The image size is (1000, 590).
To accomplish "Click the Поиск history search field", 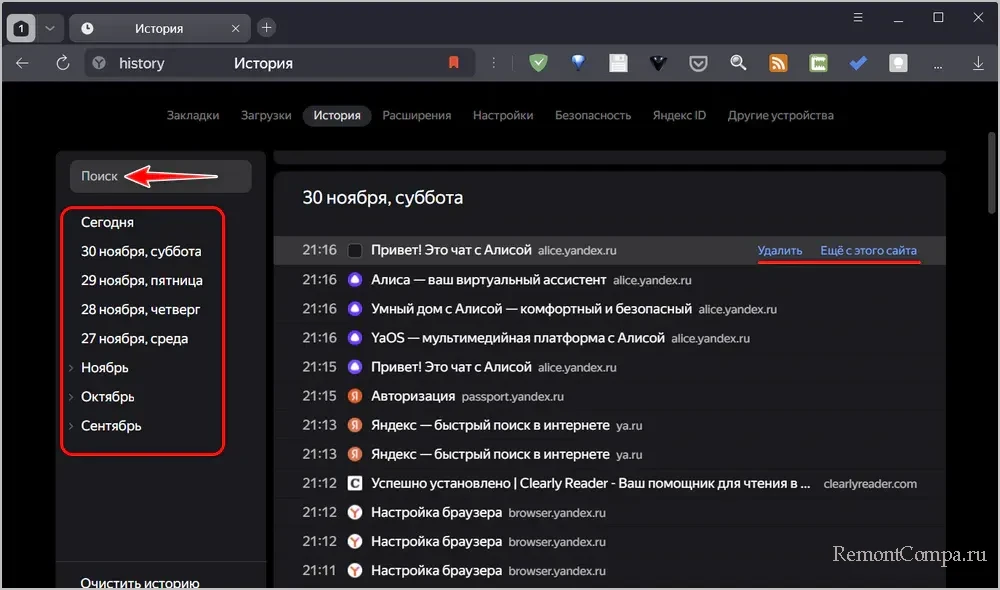I will [161, 176].
